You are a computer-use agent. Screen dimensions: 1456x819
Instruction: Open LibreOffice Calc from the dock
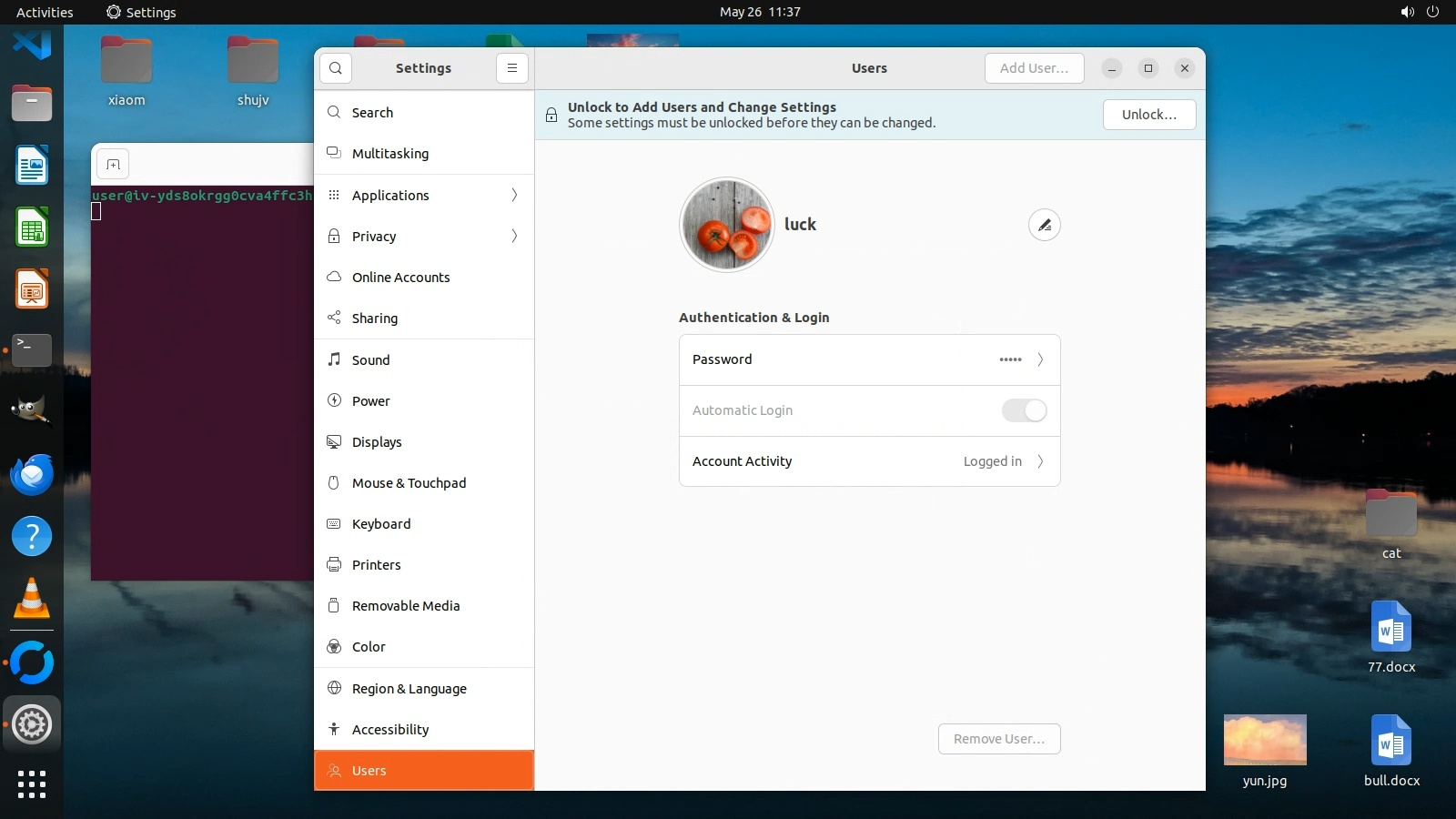tap(32, 227)
